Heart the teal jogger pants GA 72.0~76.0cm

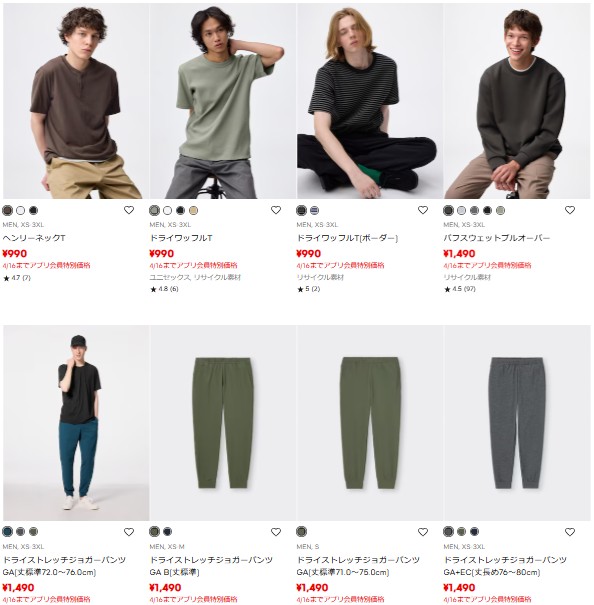[x=129, y=532]
